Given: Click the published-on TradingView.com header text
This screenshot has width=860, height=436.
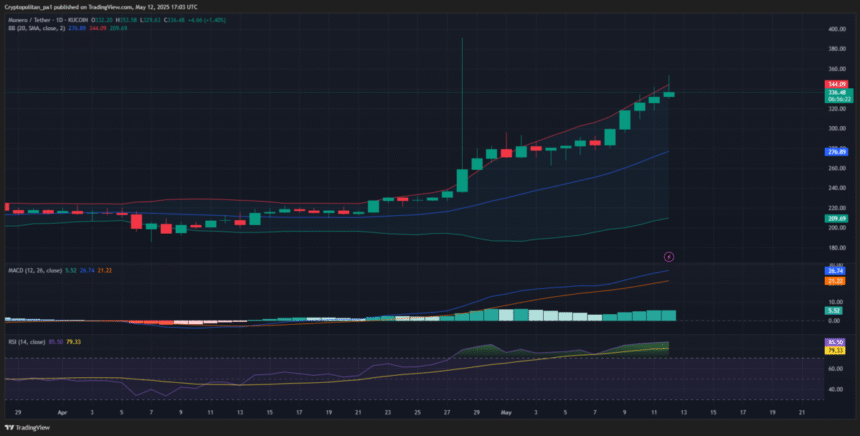Looking at the screenshot, I should click(x=101, y=7).
